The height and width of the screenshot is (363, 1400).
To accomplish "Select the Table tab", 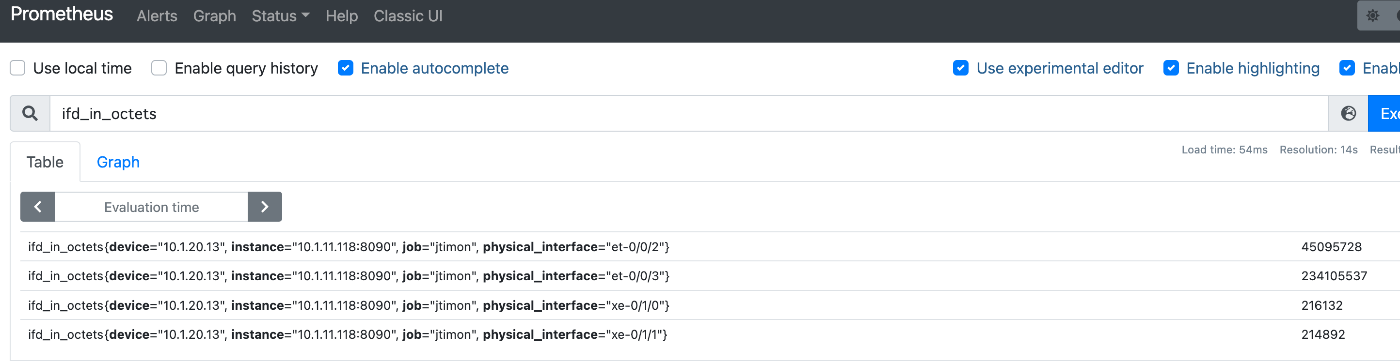I will (x=45, y=162).
